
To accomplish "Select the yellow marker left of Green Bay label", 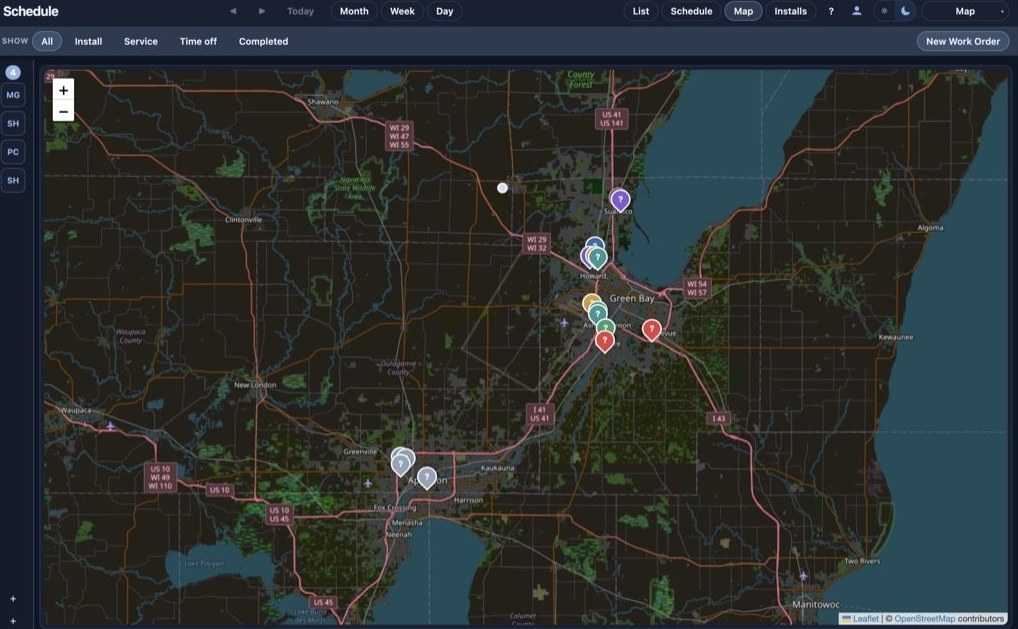I will click(x=590, y=301).
